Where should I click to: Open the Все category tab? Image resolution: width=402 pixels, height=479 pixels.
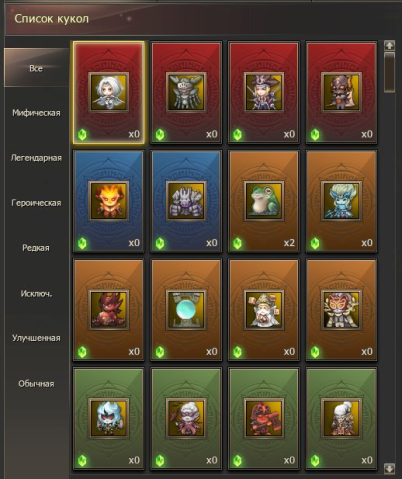pyautogui.click(x=36, y=68)
